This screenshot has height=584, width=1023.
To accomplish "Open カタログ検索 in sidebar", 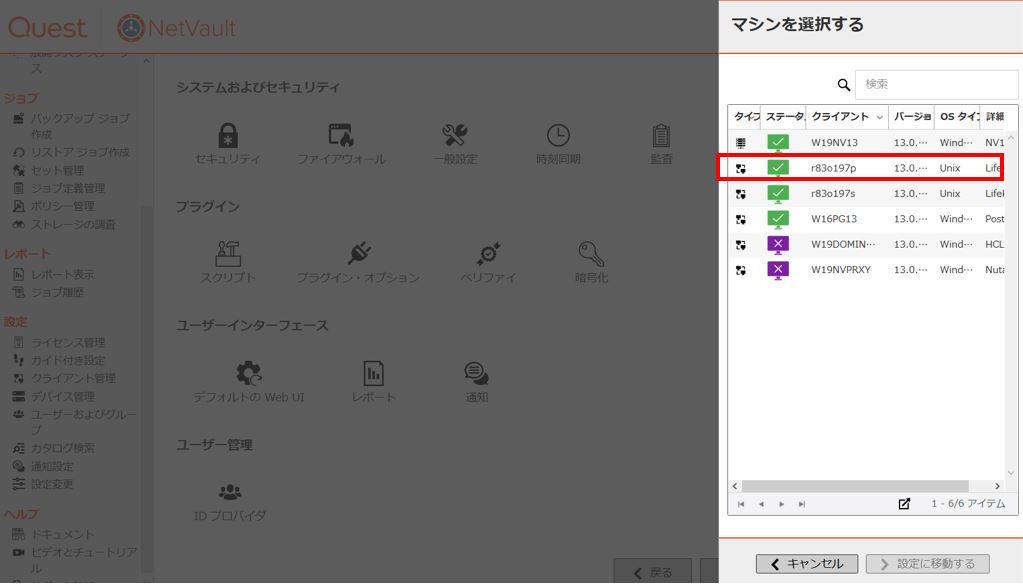I will click(63, 448).
